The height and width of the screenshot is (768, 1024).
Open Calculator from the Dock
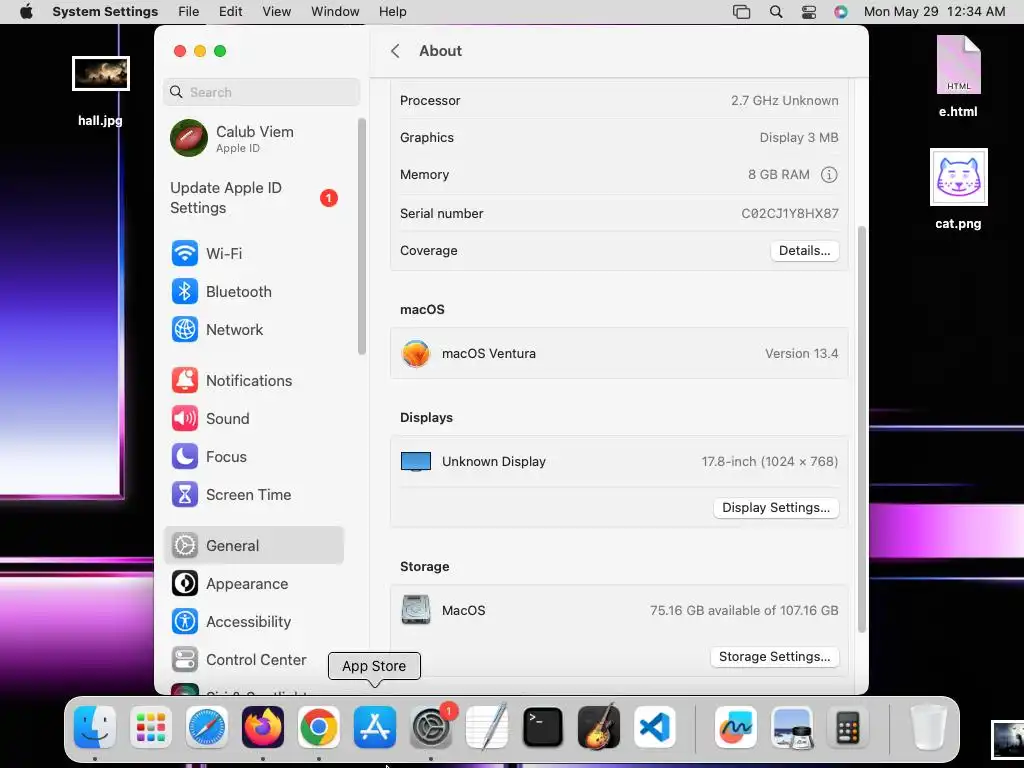click(848, 727)
